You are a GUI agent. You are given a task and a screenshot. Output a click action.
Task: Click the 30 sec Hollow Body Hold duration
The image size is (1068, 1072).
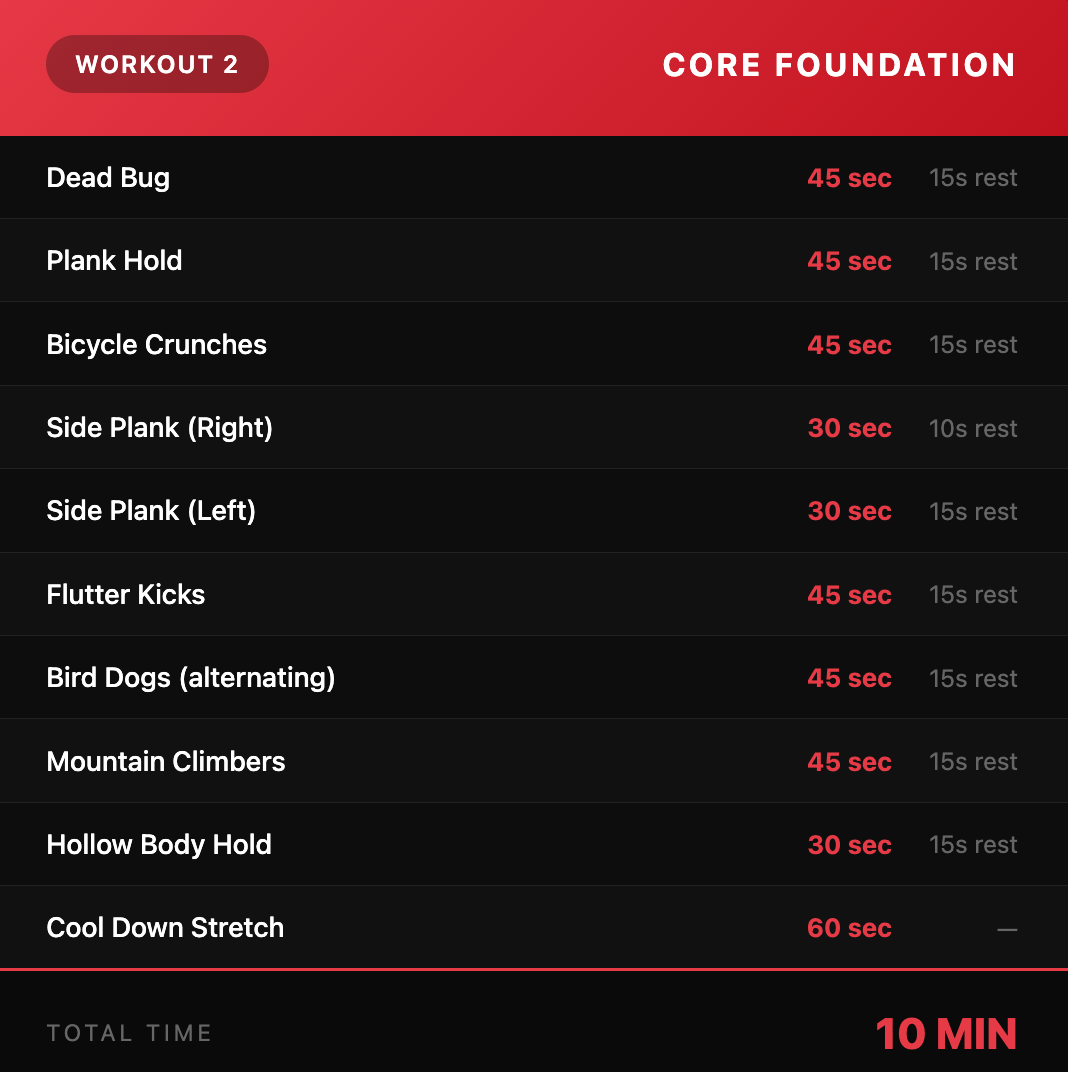849,845
